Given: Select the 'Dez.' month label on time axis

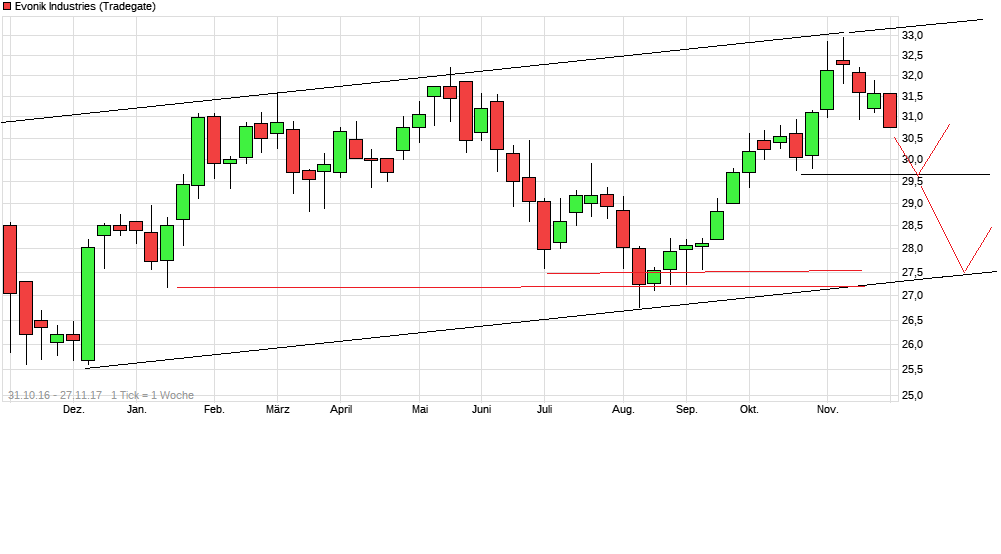Looking at the screenshot, I should coord(73,409).
